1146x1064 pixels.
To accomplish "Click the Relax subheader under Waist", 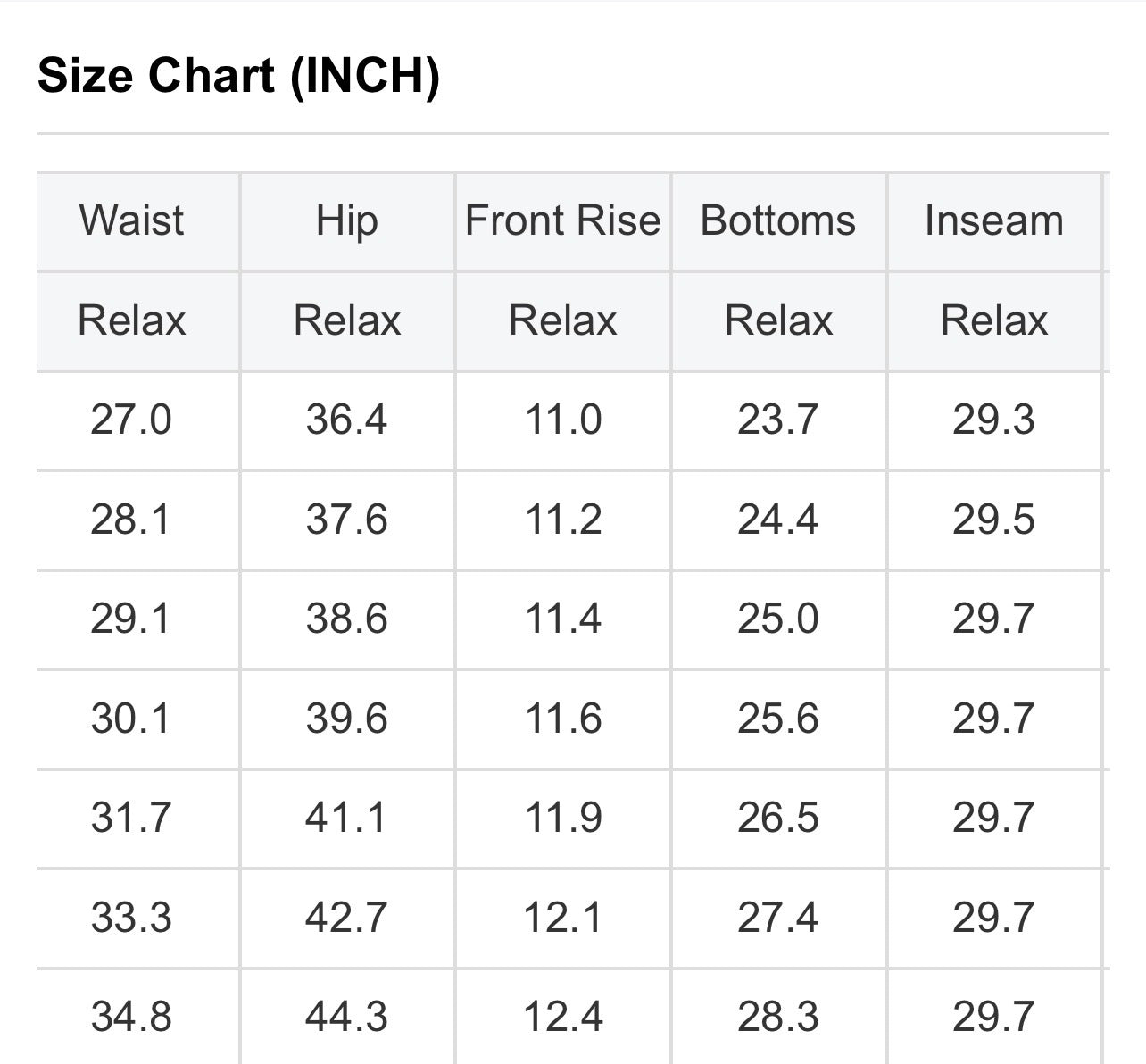I will [131, 320].
